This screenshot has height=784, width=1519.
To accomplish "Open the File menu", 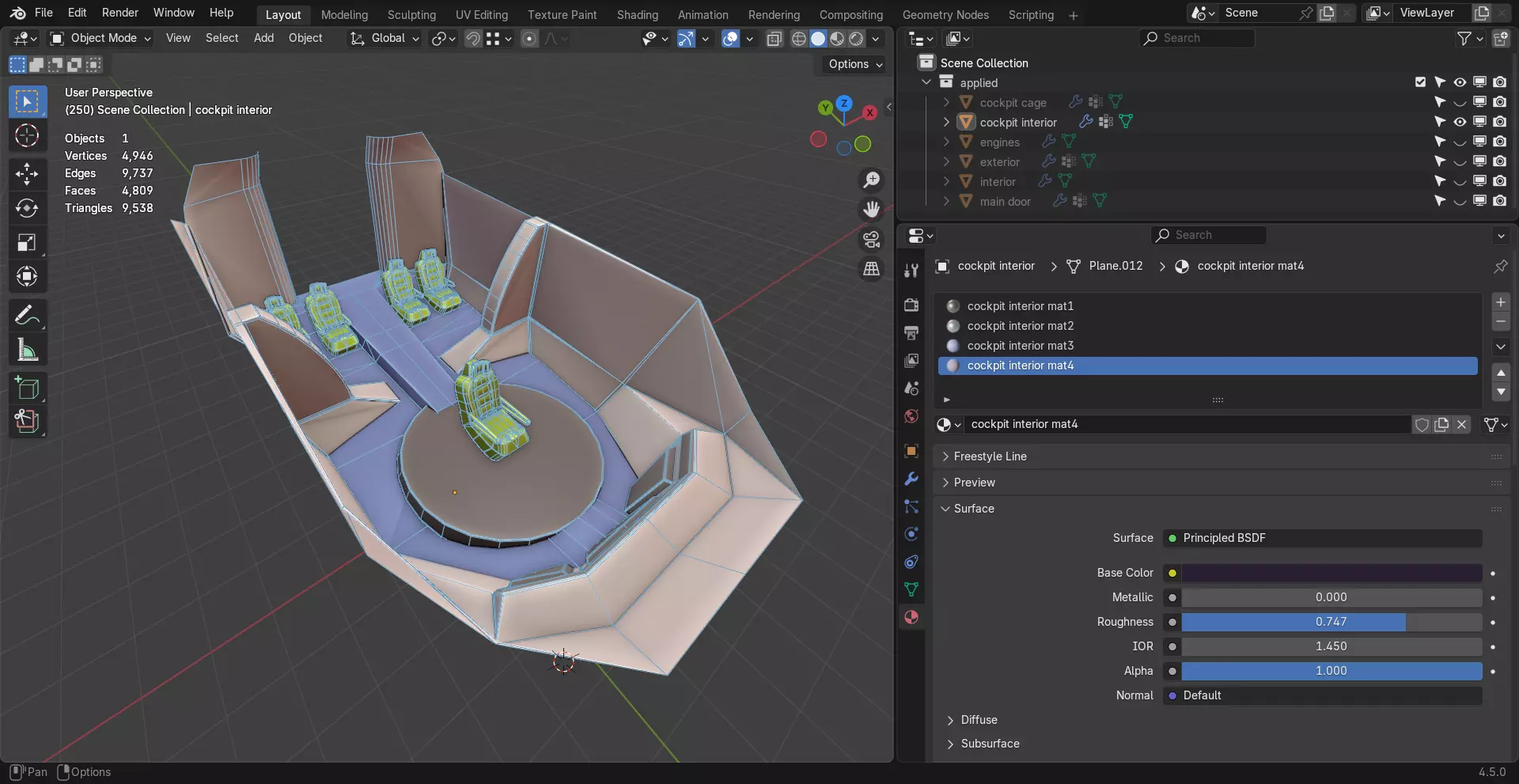I will coord(44,13).
